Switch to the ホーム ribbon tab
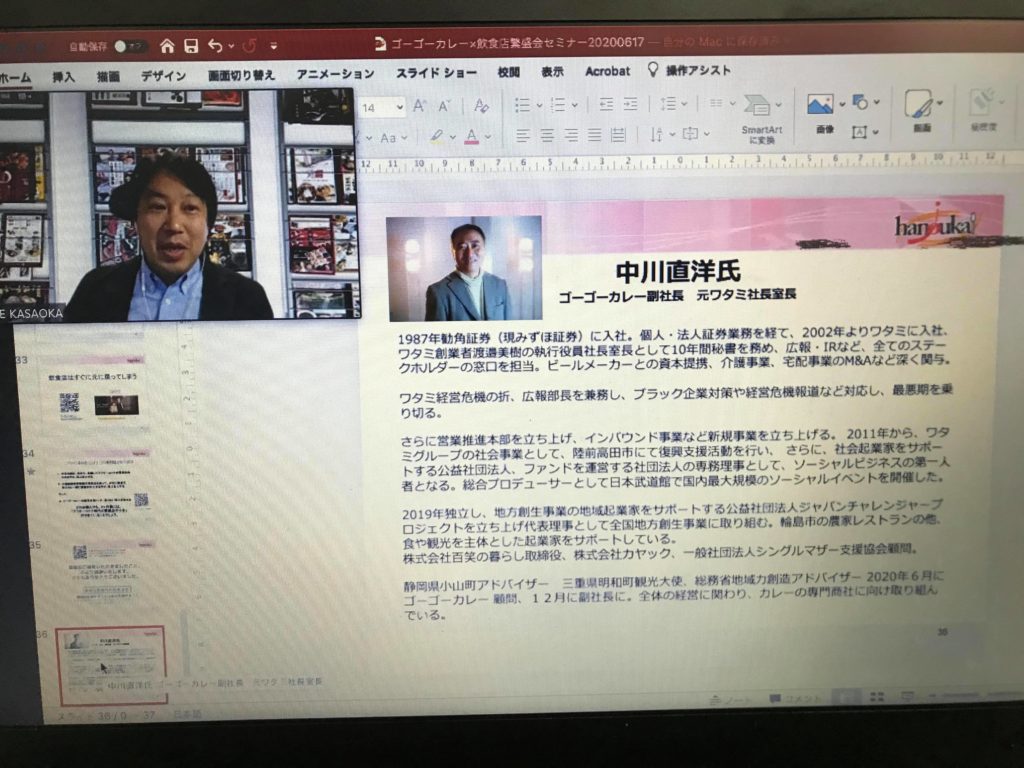1024x768 pixels. point(15,77)
